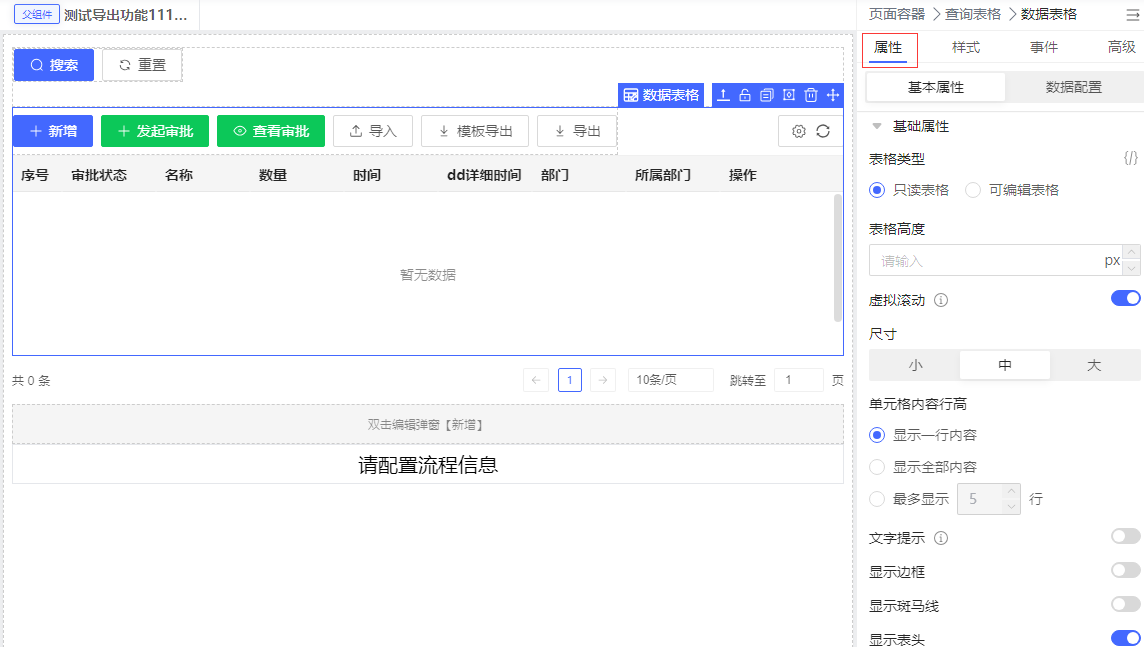Click the 新增 add button
Viewport: 1144px width, 647px height.
[x=53, y=131]
